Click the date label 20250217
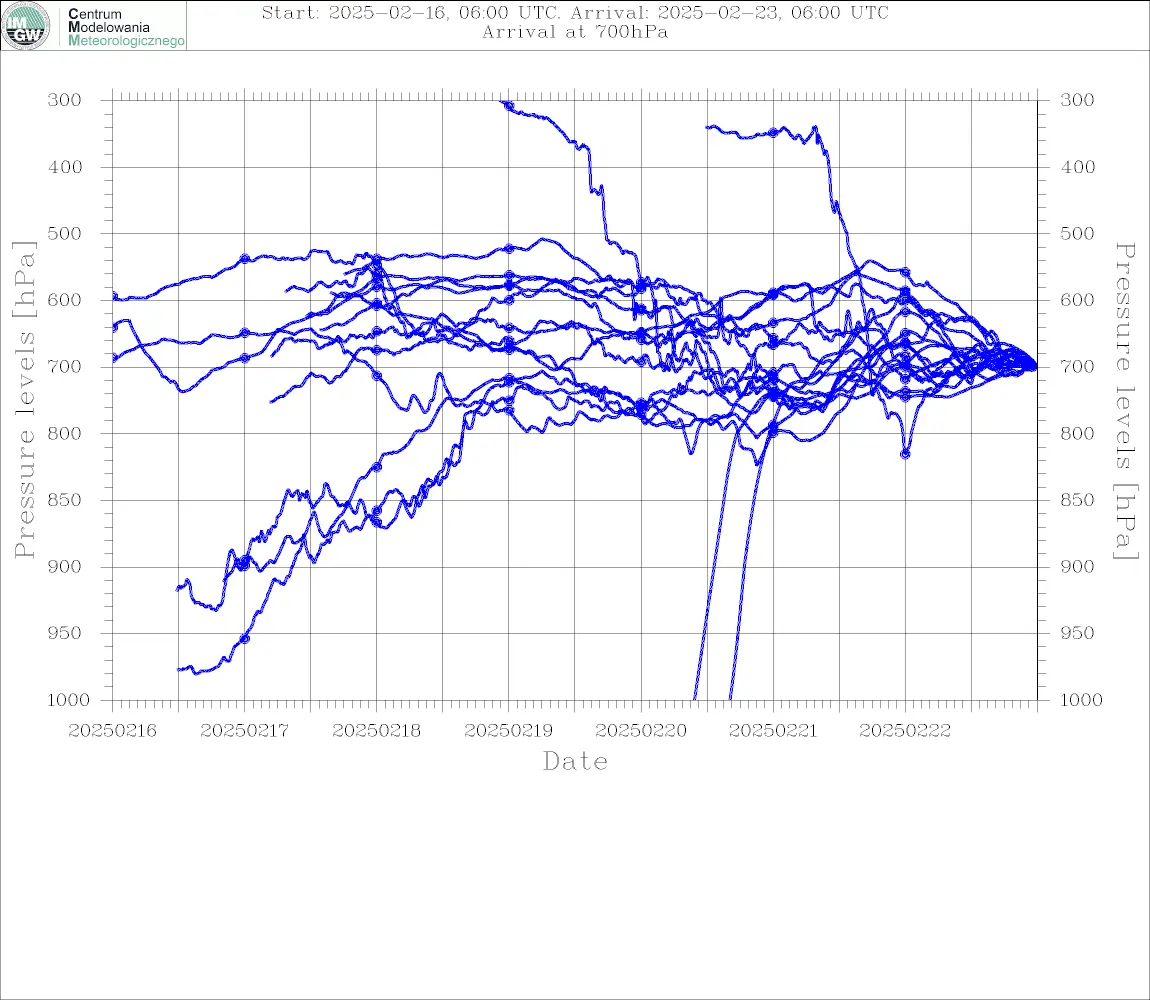The height and width of the screenshot is (1000, 1150). click(244, 731)
